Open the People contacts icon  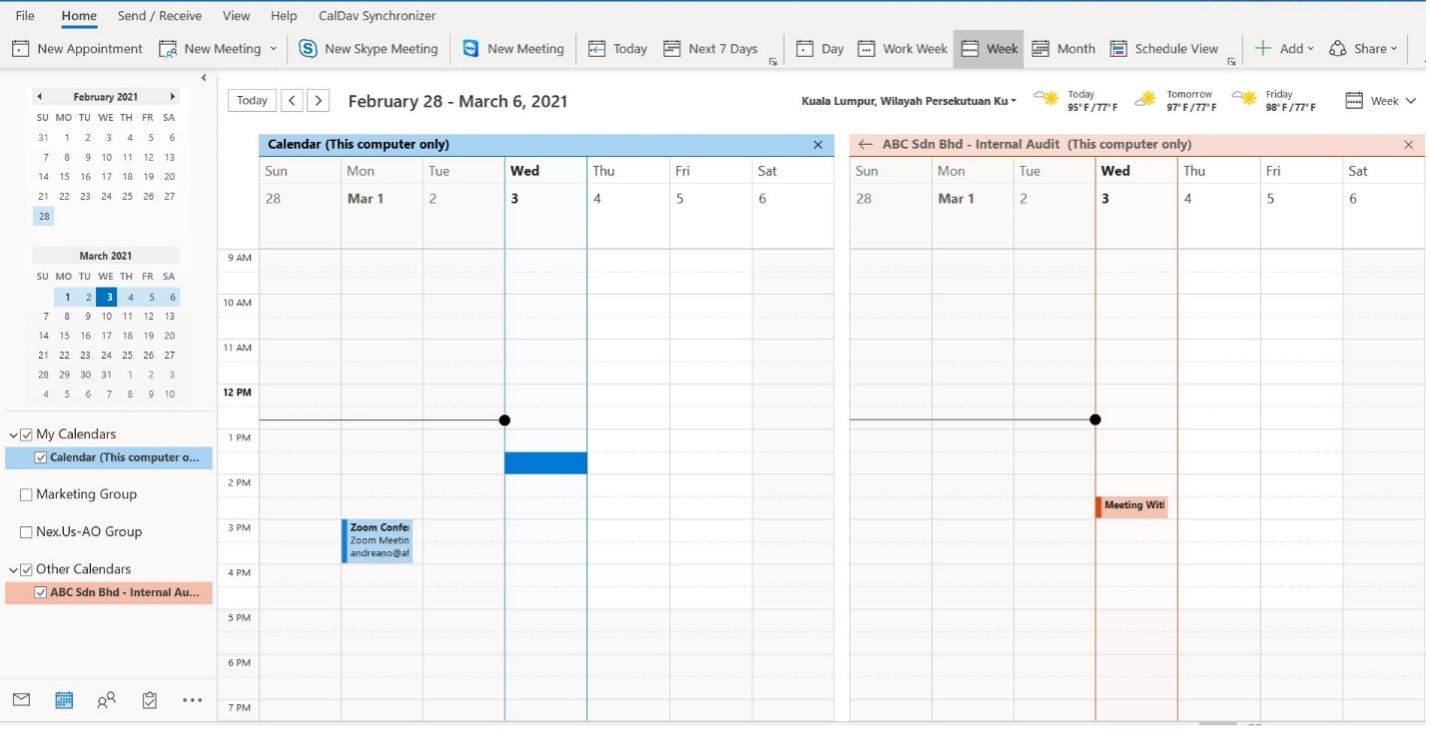coord(106,700)
